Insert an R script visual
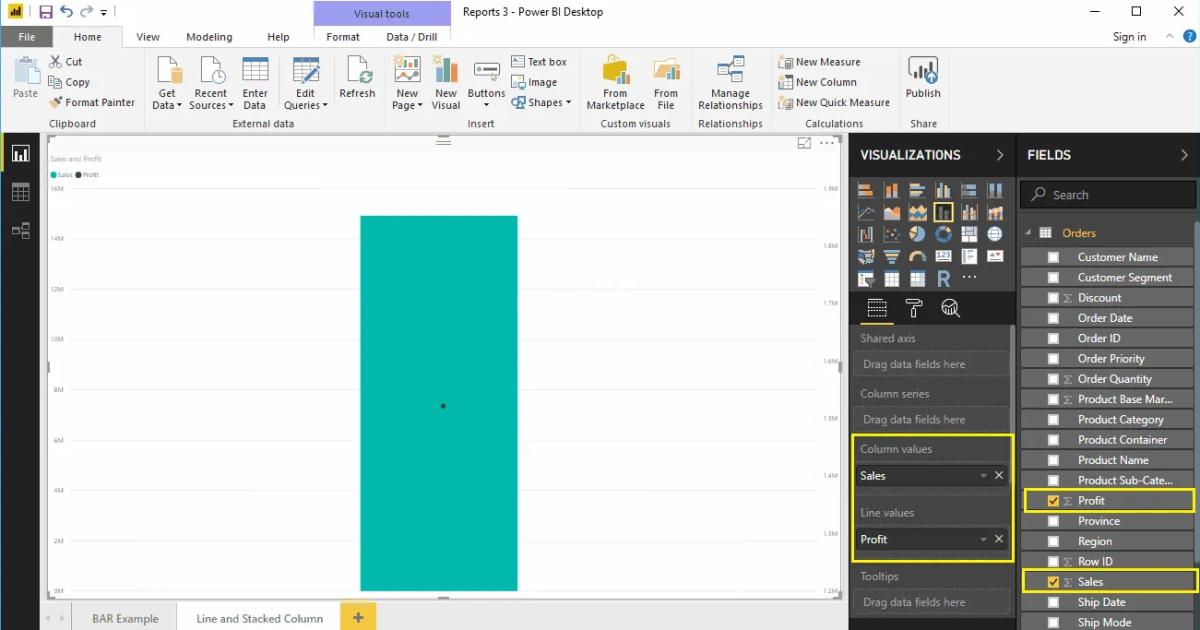The image size is (1200, 630). point(944,277)
